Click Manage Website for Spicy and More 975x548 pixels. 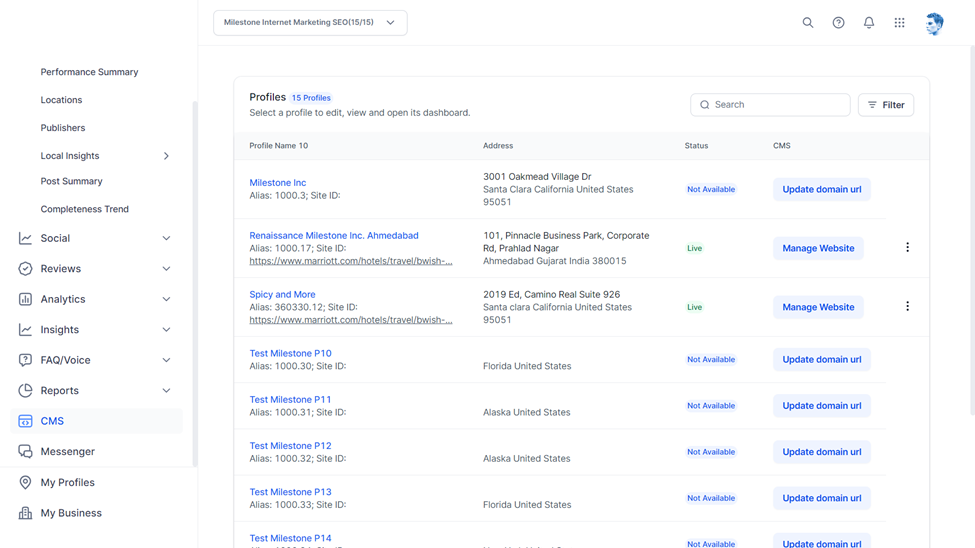tap(818, 307)
